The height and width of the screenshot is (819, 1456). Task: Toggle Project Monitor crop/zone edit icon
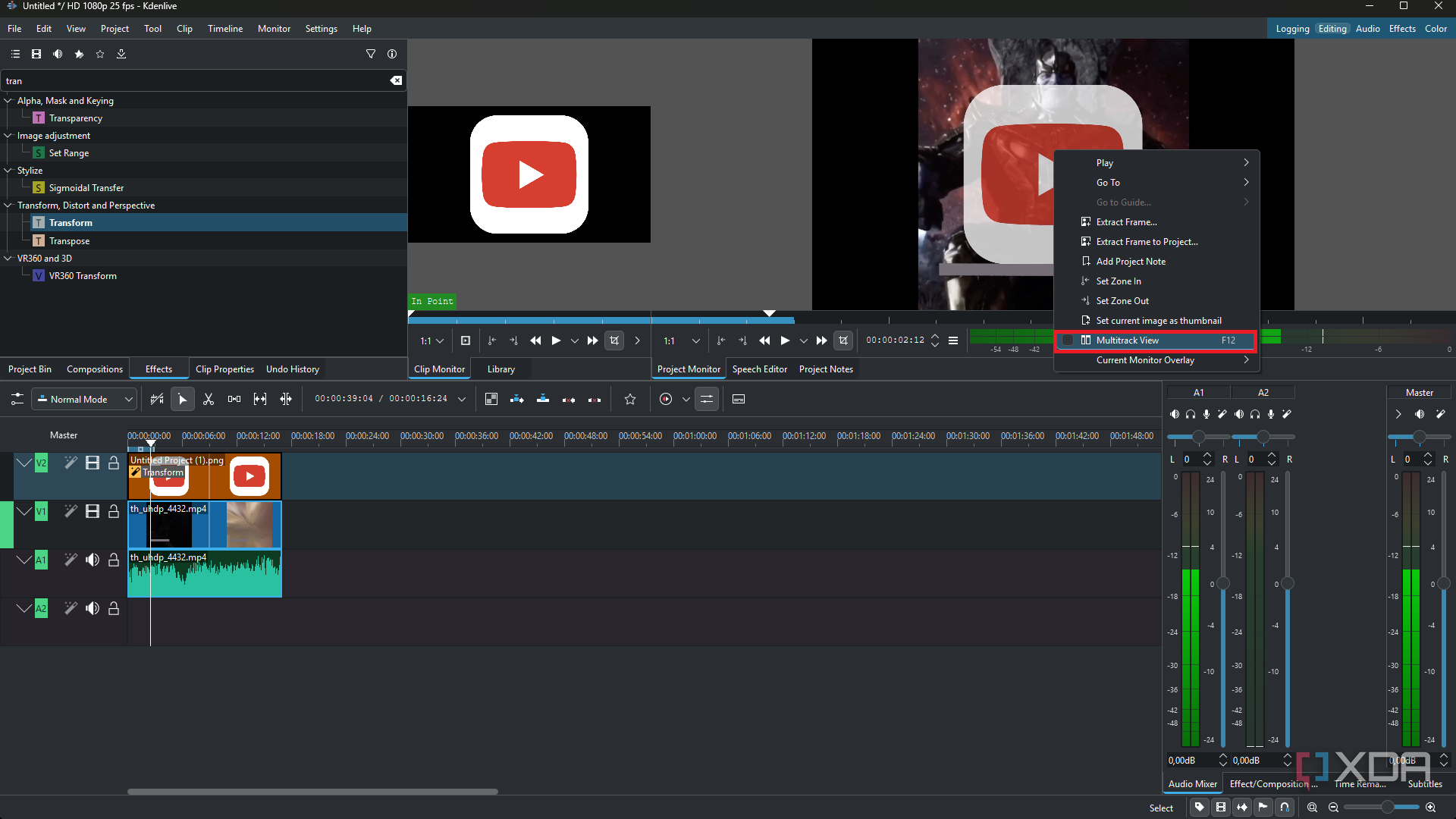843,340
